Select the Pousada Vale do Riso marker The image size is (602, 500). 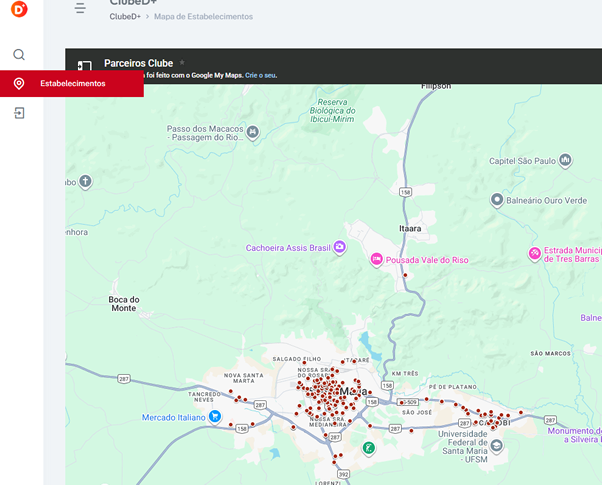tap(376, 260)
